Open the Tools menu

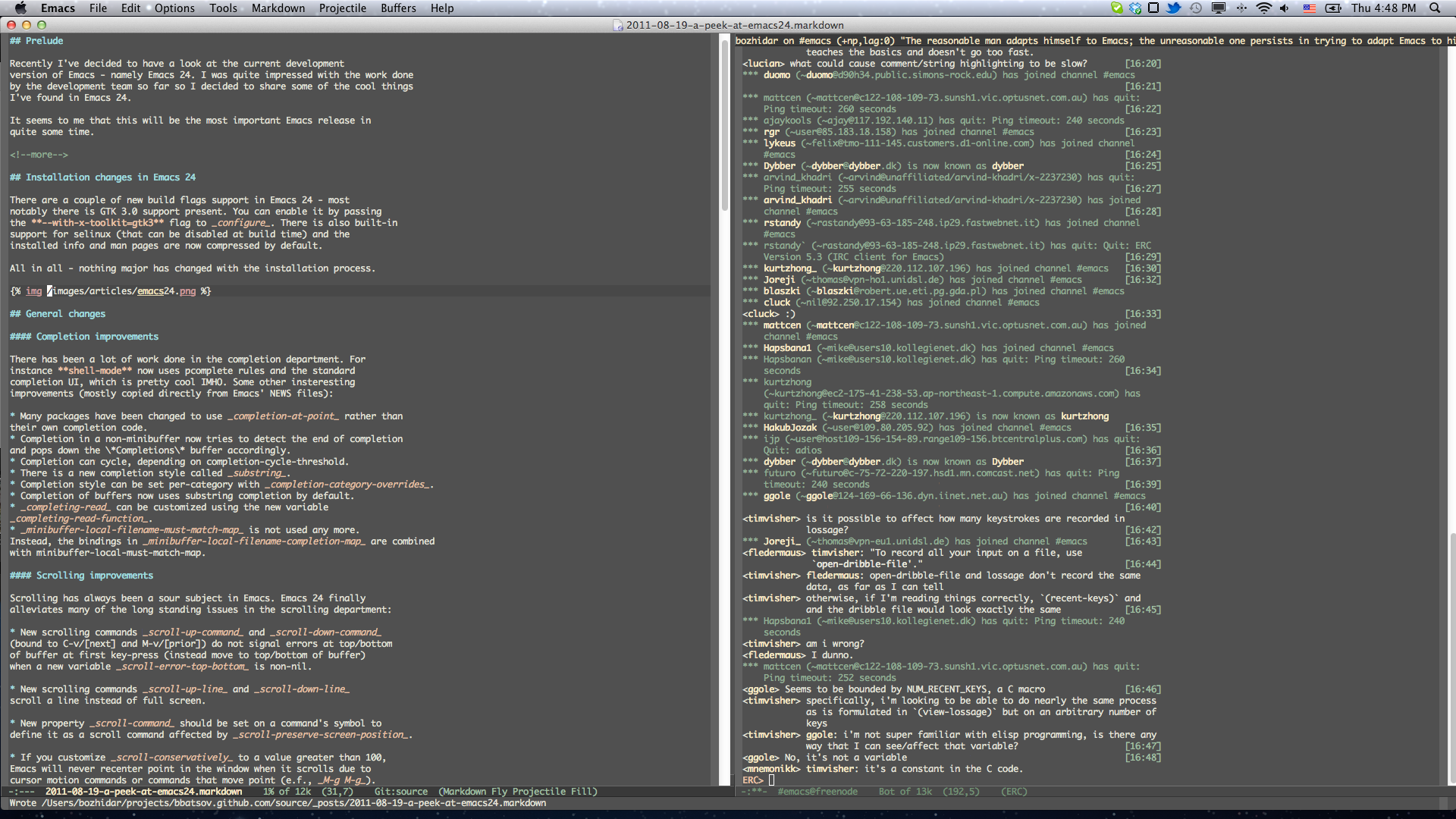coord(223,8)
